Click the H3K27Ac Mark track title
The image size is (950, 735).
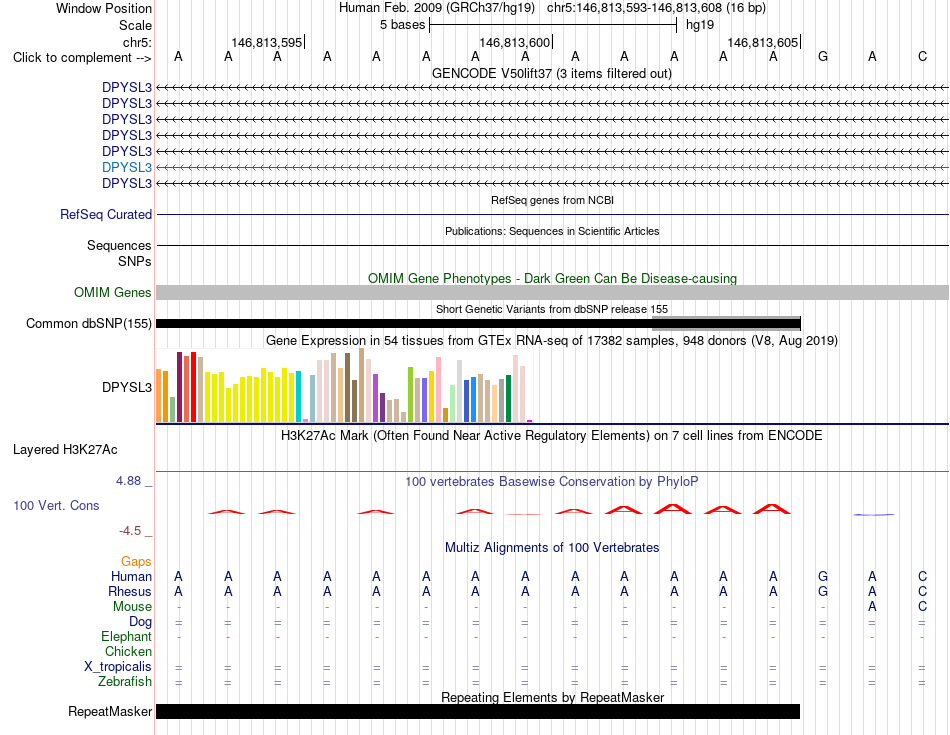552,436
